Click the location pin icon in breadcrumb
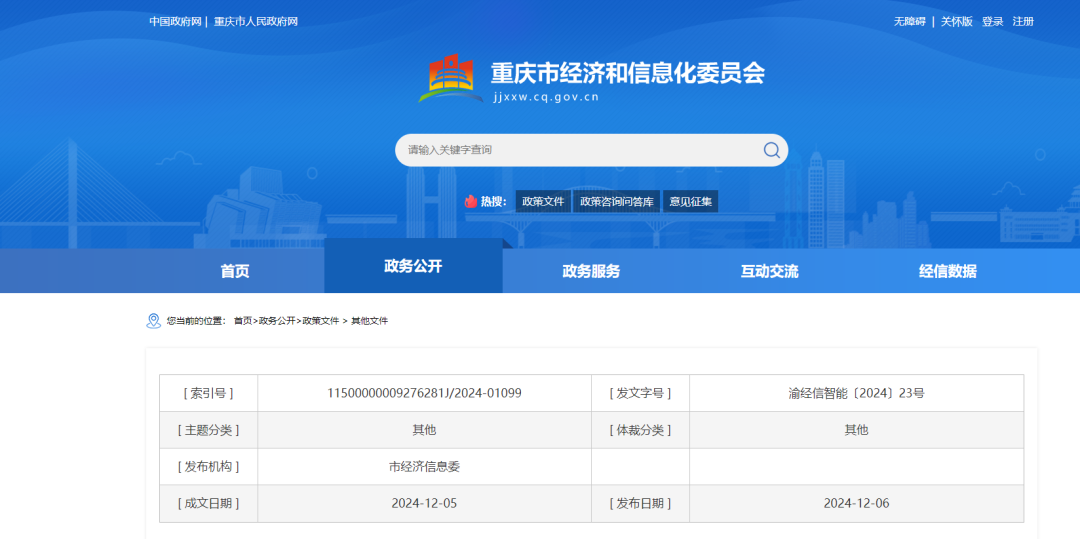The image size is (1080, 539). 153,321
